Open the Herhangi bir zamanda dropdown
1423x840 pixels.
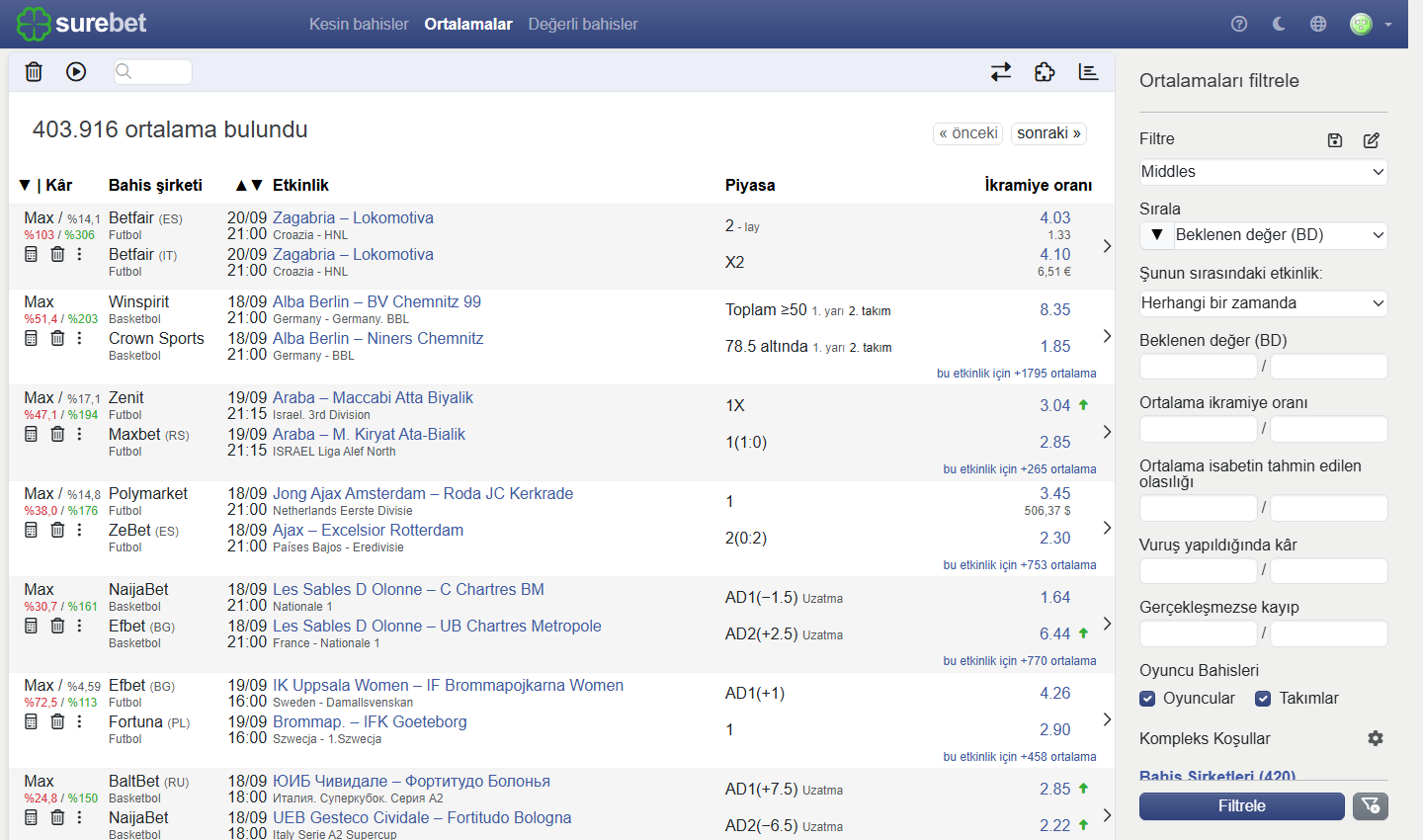[x=1263, y=303]
